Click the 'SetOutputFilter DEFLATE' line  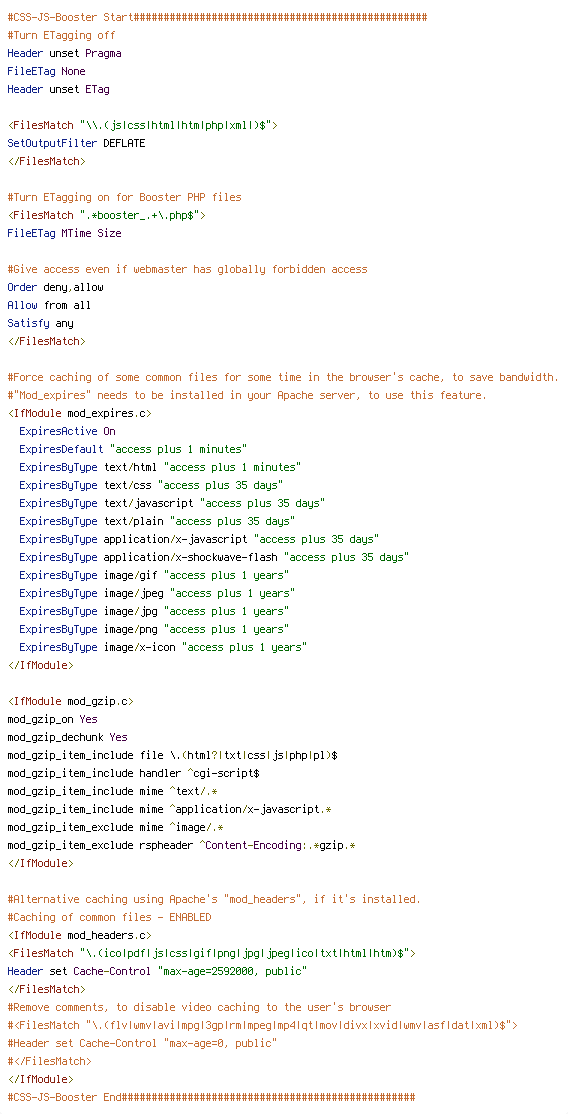[x=76, y=144]
